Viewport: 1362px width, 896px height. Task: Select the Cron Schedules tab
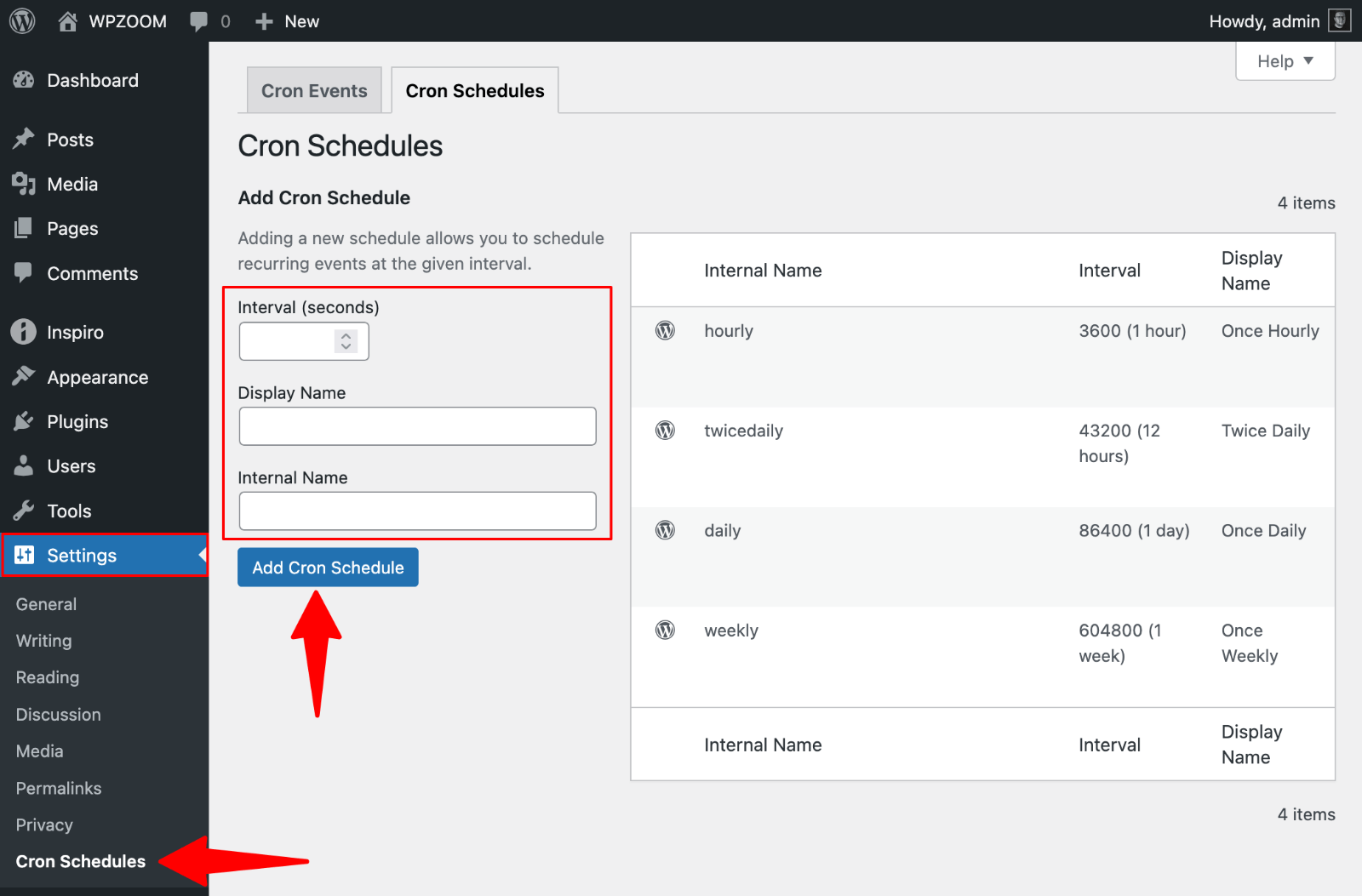tap(475, 90)
